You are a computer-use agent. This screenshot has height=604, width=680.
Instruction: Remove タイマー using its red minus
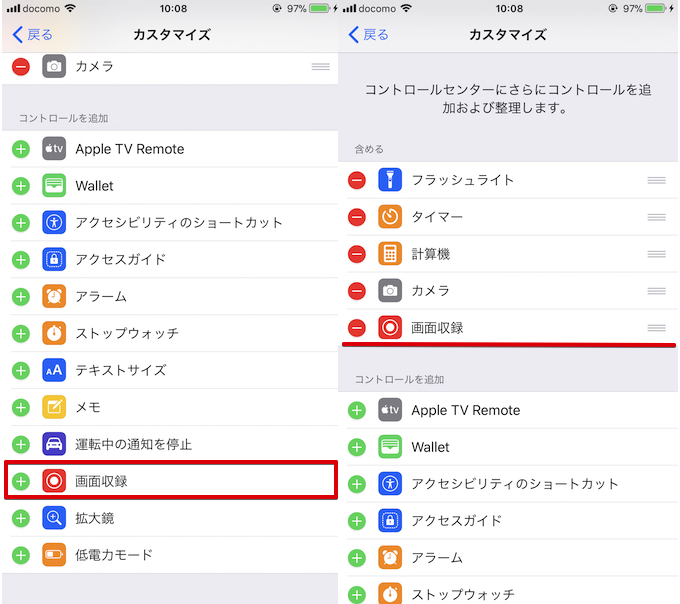(357, 217)
